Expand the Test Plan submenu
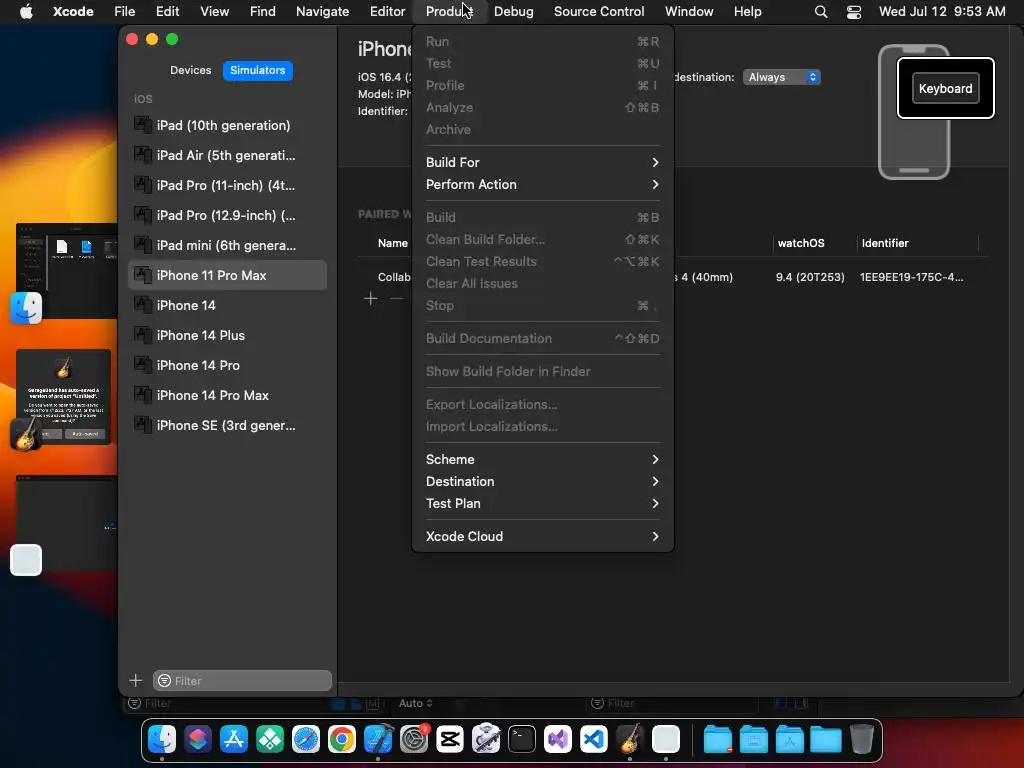Viewport: 1024px width, 768px height. [543, 504]
